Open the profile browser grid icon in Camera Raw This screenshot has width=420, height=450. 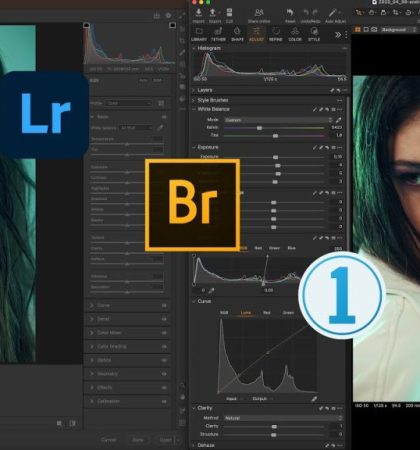[161, 103]
